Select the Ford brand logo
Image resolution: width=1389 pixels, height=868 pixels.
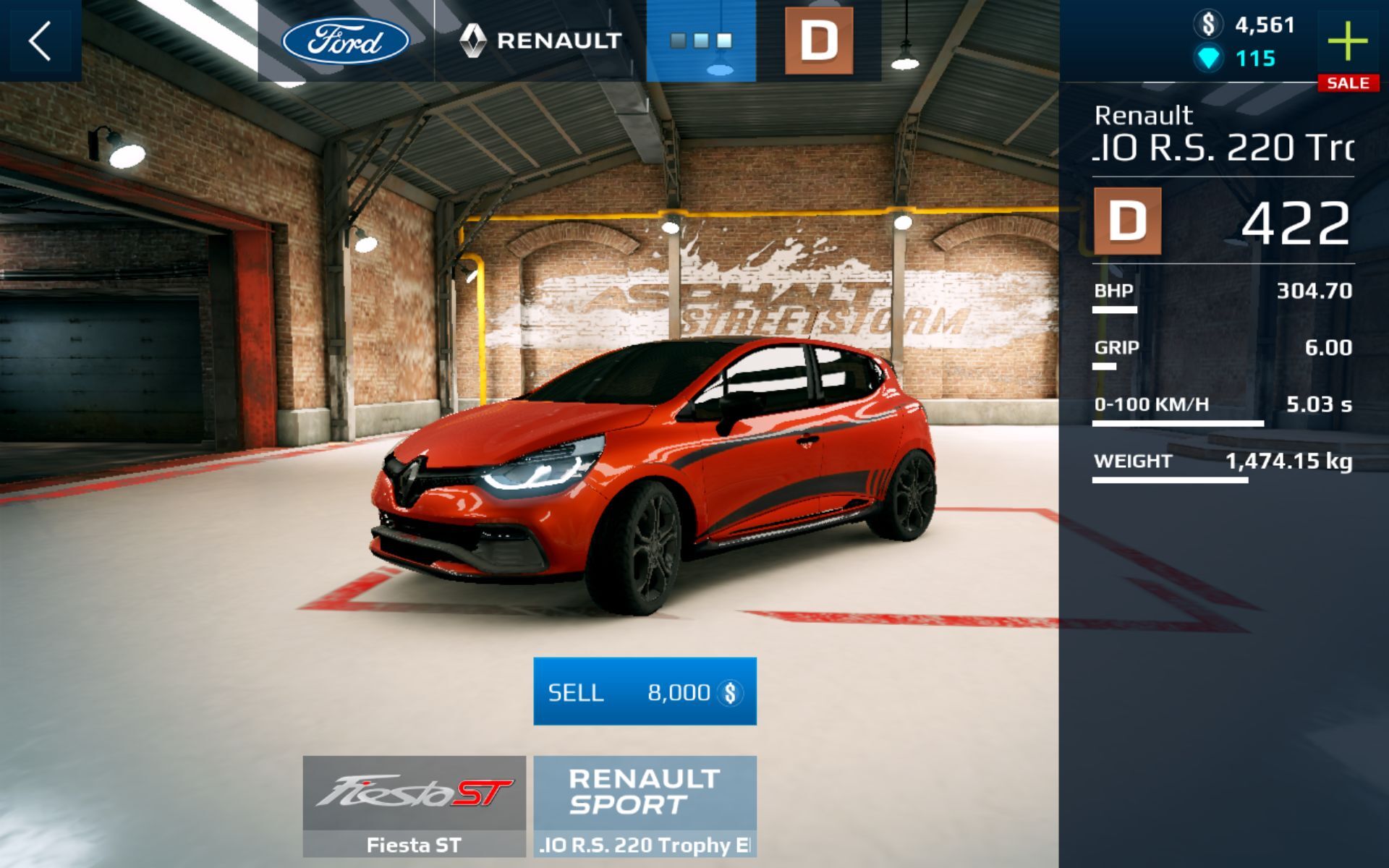pyautogui.click(x=345, y=41)
